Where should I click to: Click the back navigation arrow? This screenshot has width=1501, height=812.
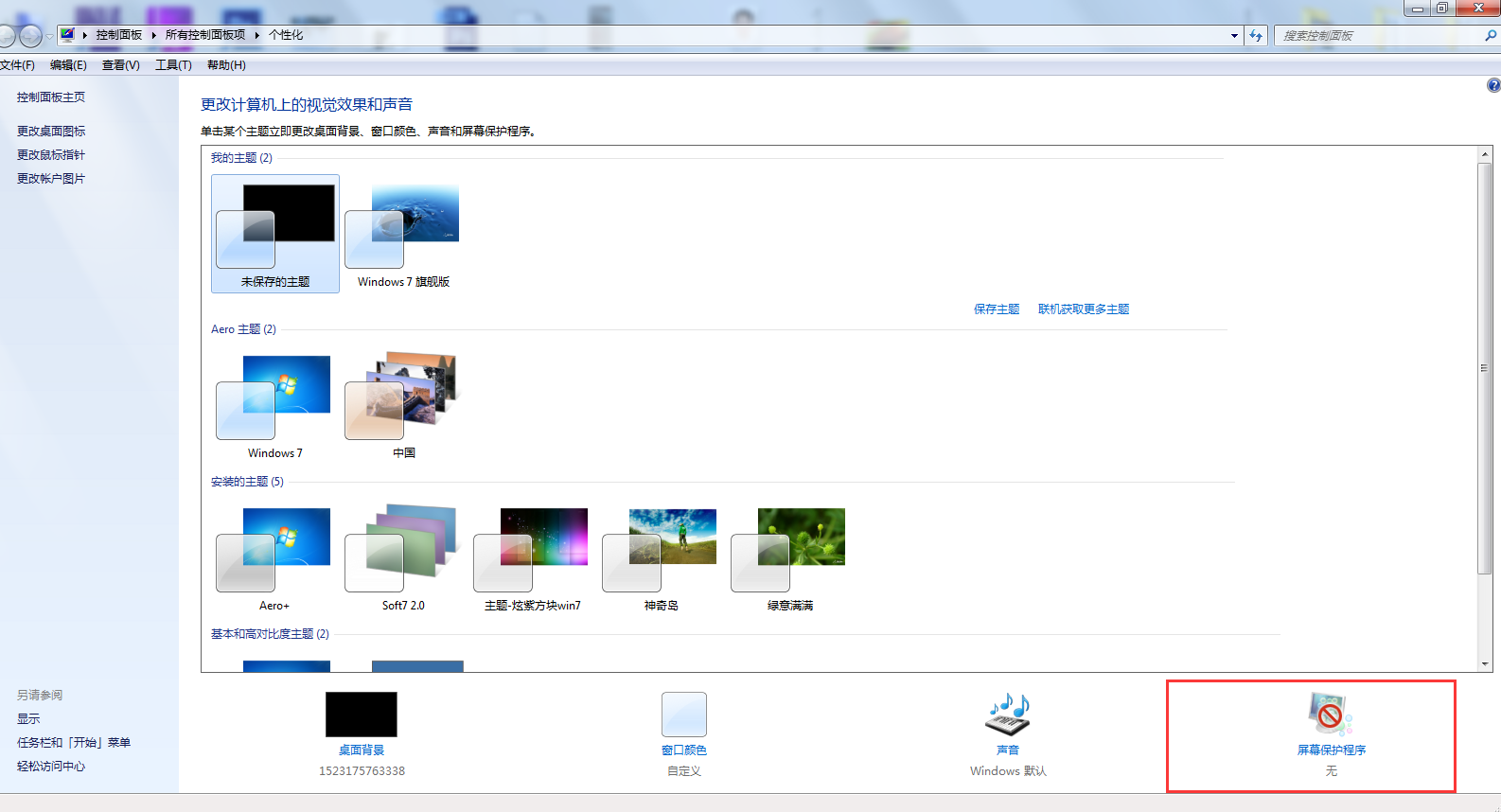click(x=6, y=36)
